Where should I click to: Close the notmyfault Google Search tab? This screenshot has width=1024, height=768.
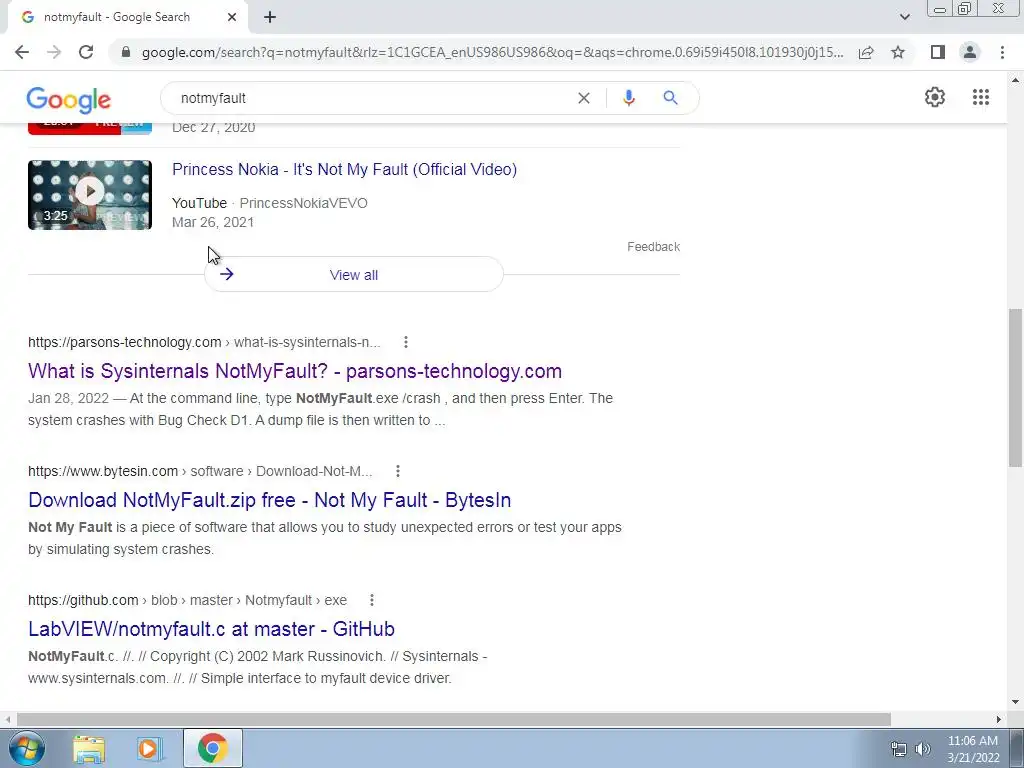click(x=232, y=17)
